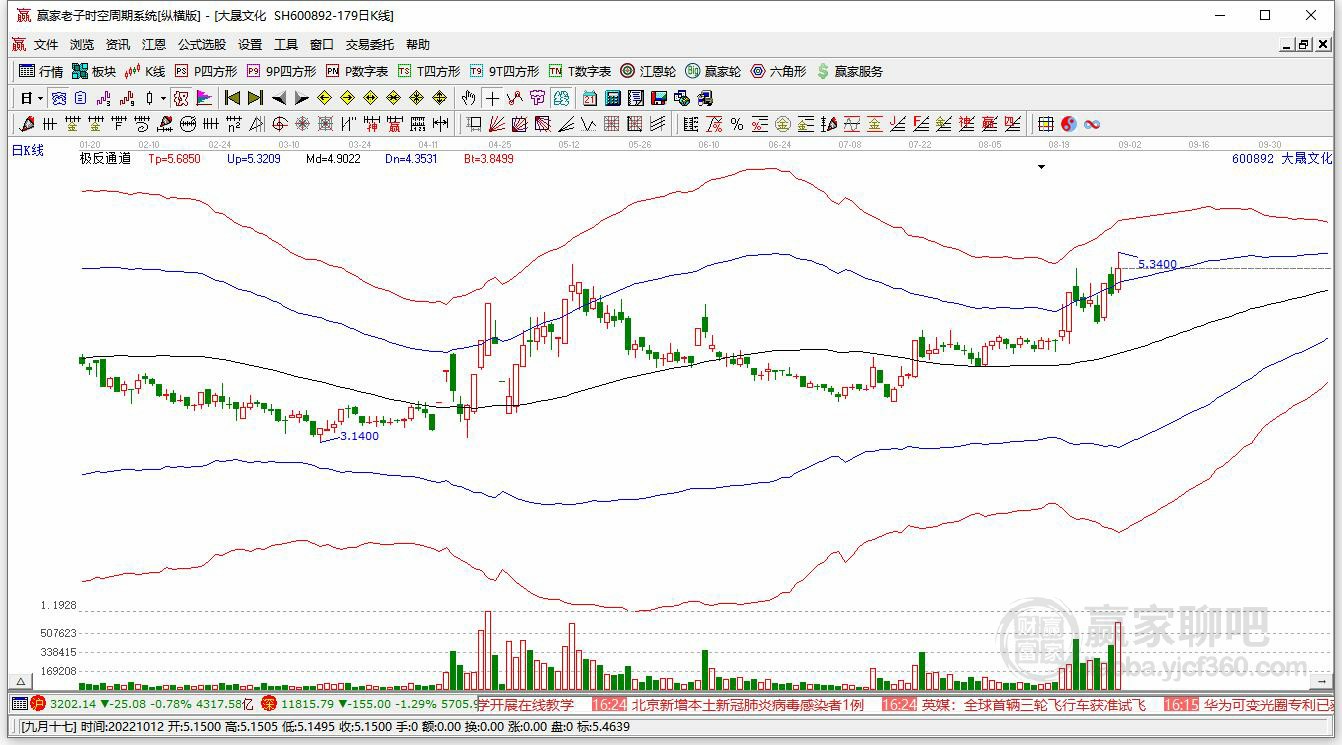Open the 六角形 hexagon tool
Image resolution: width=1342 pixels, height=745 pixels.
778,71
